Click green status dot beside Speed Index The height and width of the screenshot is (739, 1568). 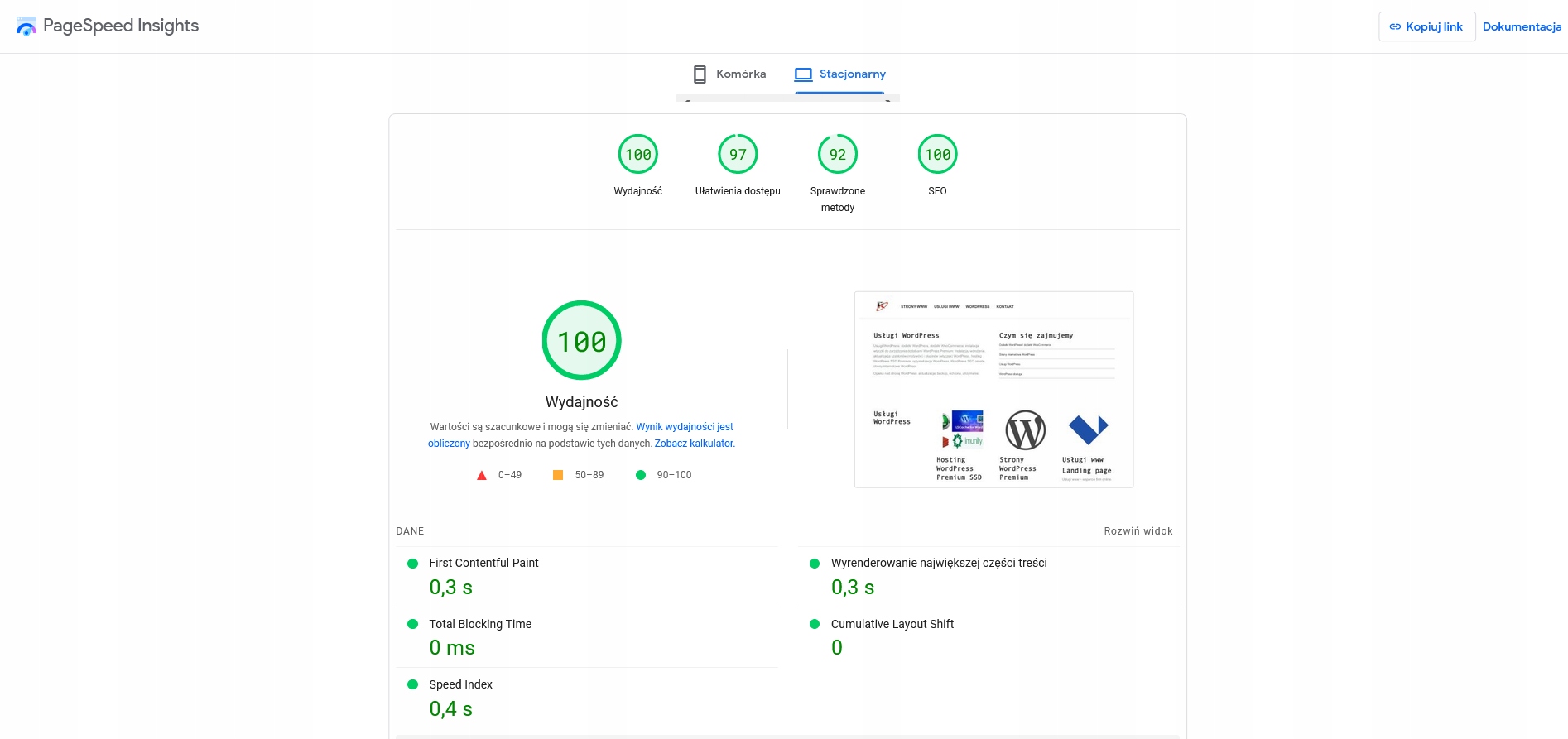[x=412, y=684]
